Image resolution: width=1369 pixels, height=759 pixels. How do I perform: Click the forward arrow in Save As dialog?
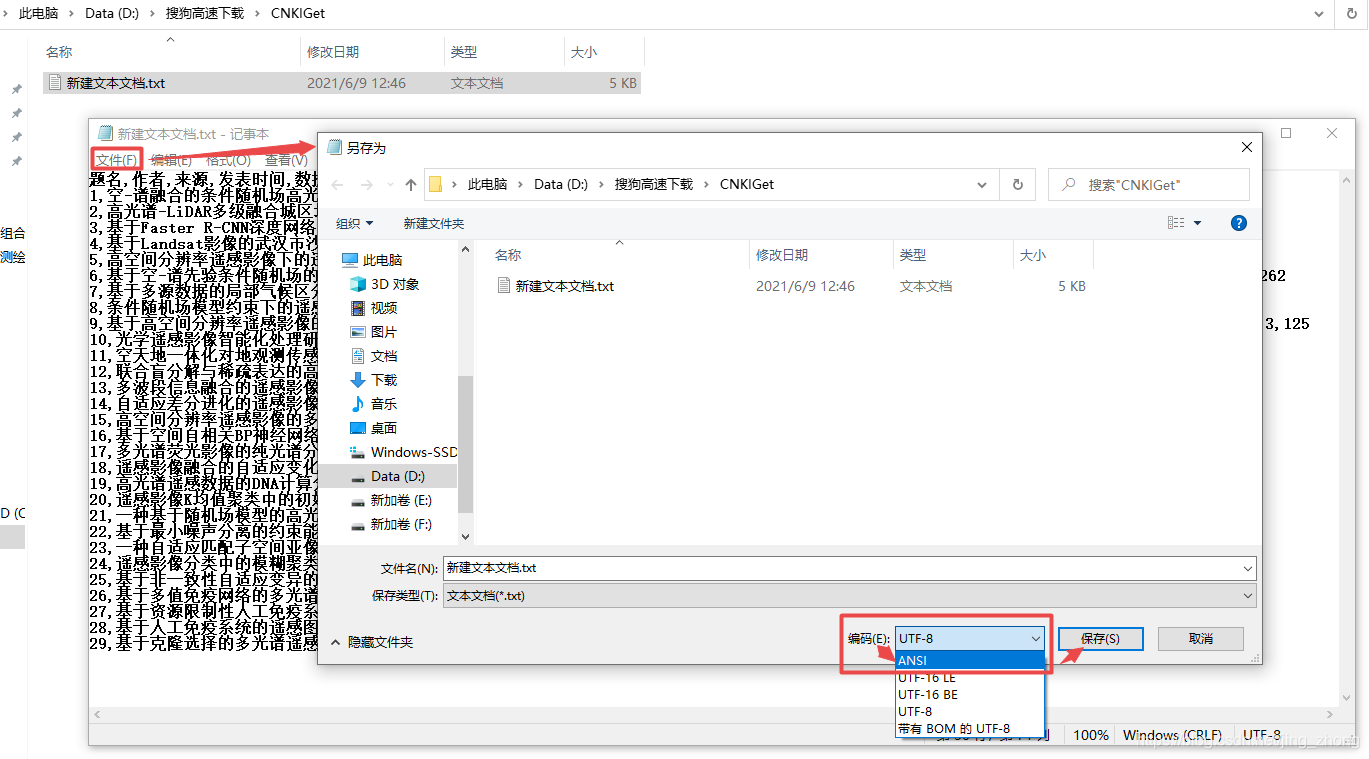(365, 185)
